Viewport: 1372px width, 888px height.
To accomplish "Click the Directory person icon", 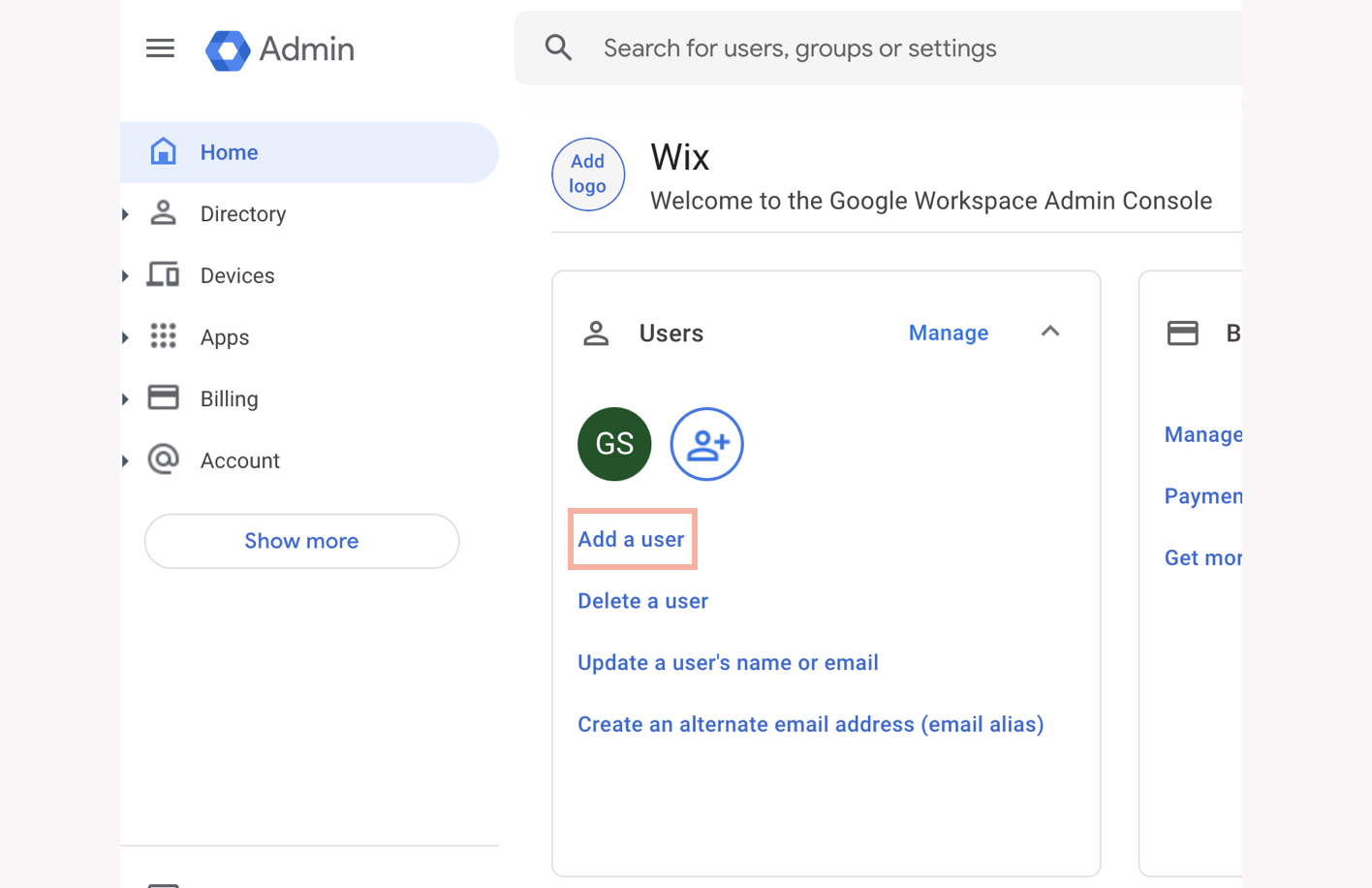I will [x=163, y=213].
